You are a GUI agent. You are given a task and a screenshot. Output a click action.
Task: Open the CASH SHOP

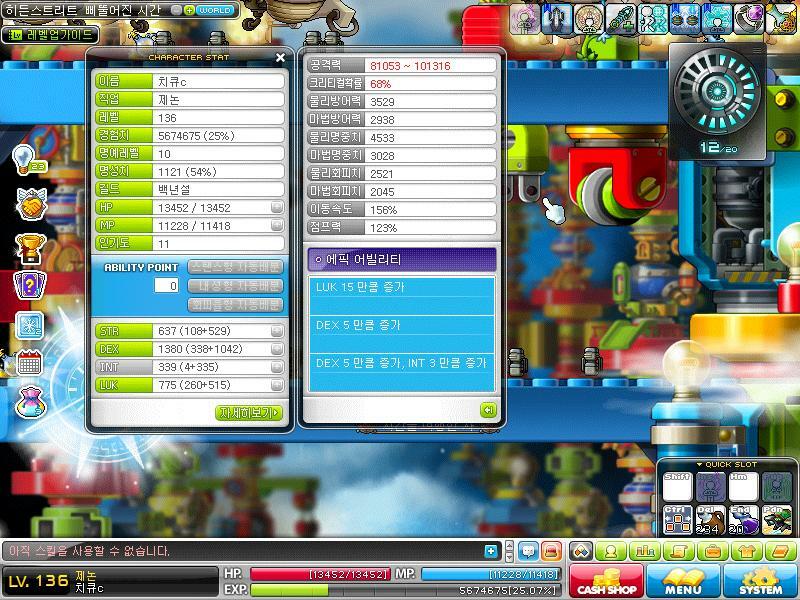pos(606,581)
